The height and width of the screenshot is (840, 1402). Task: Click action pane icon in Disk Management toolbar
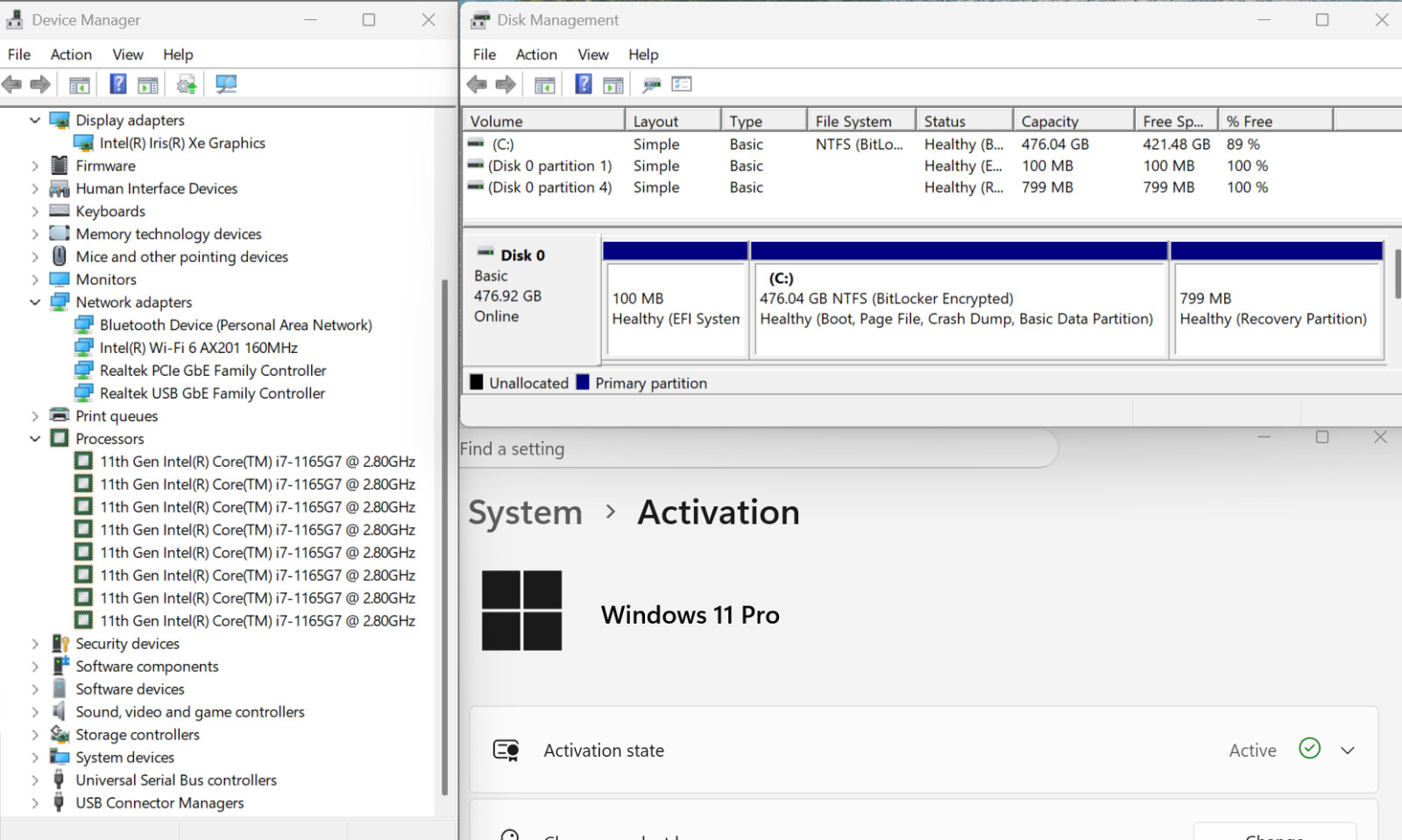click(x=613, y=85)
